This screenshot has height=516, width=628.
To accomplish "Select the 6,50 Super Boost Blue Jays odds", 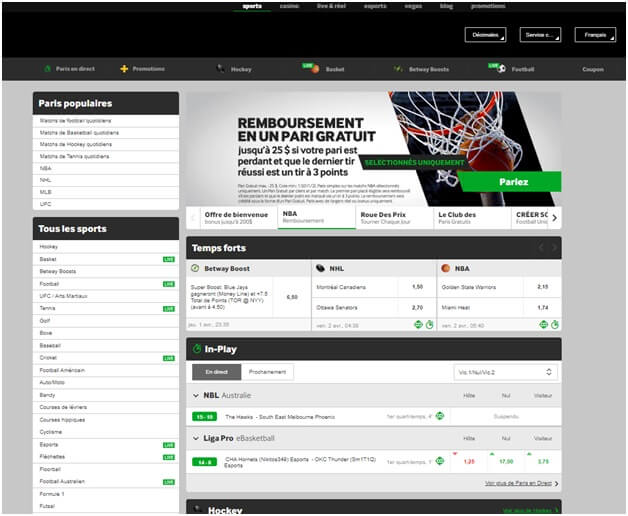I will (292, 297).
